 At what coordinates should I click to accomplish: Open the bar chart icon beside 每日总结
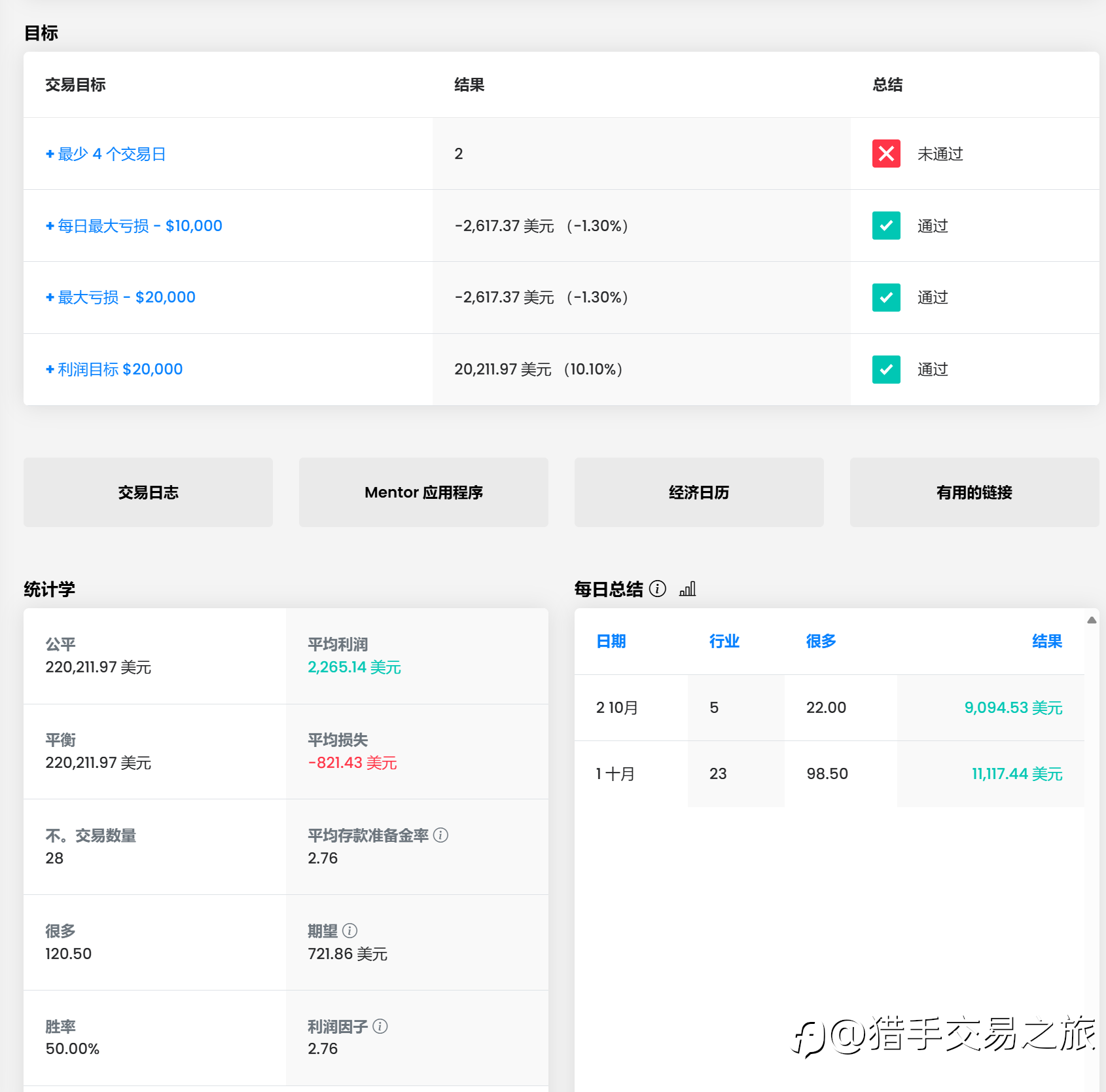pos(688,589)
